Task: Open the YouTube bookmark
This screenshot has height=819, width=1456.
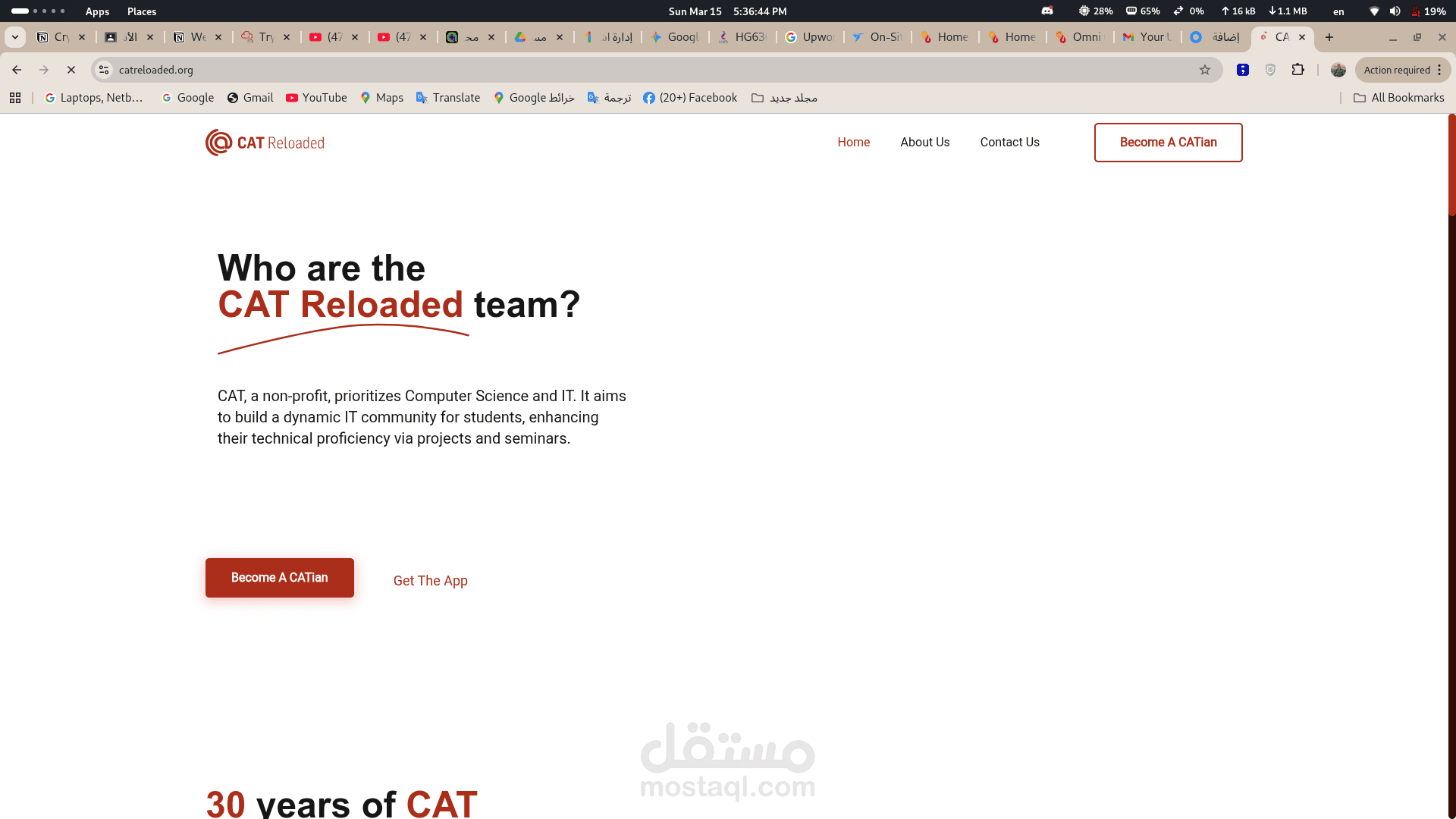Action: (x=316, y=98)
